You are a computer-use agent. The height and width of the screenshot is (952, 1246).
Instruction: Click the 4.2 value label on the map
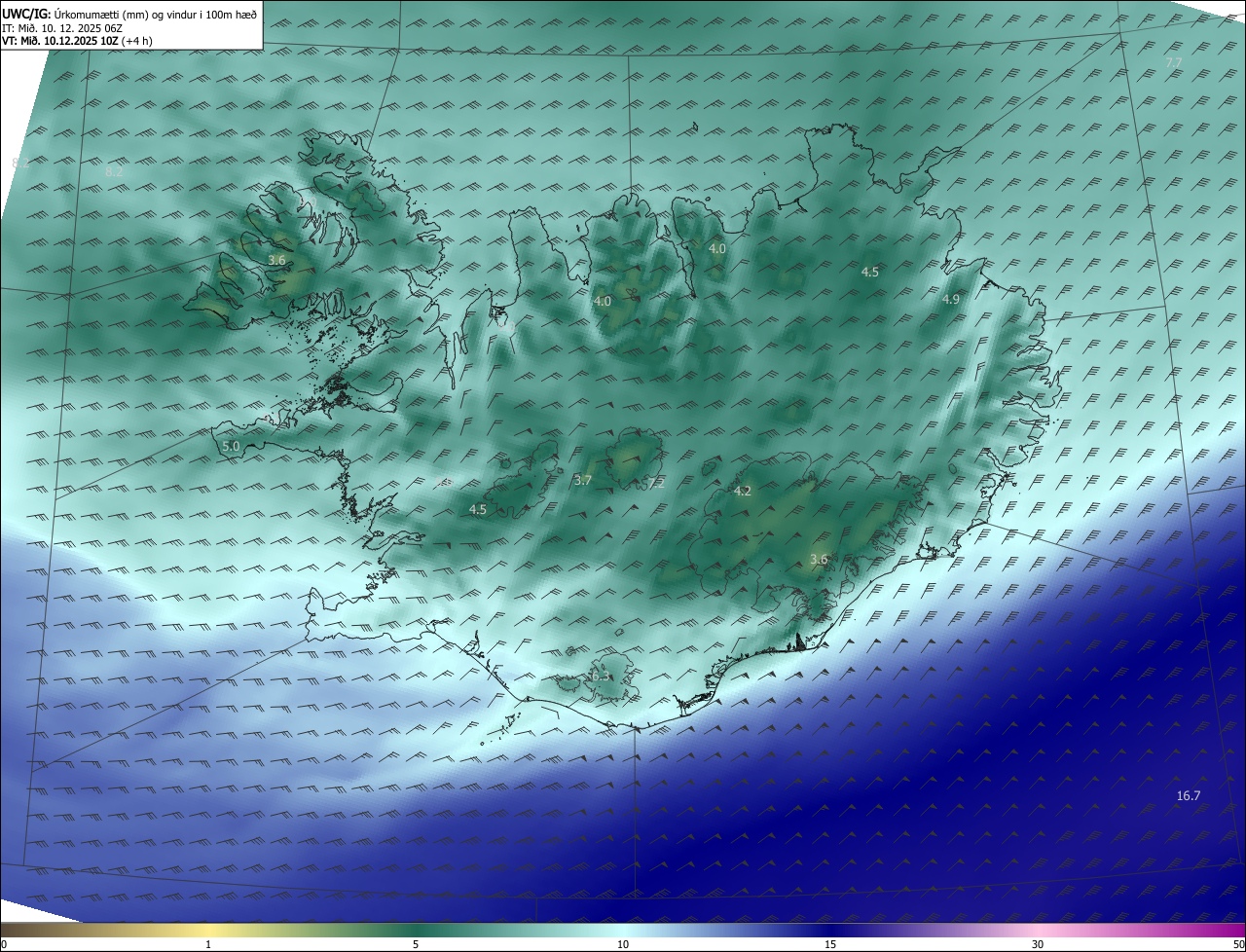(743, 491)
